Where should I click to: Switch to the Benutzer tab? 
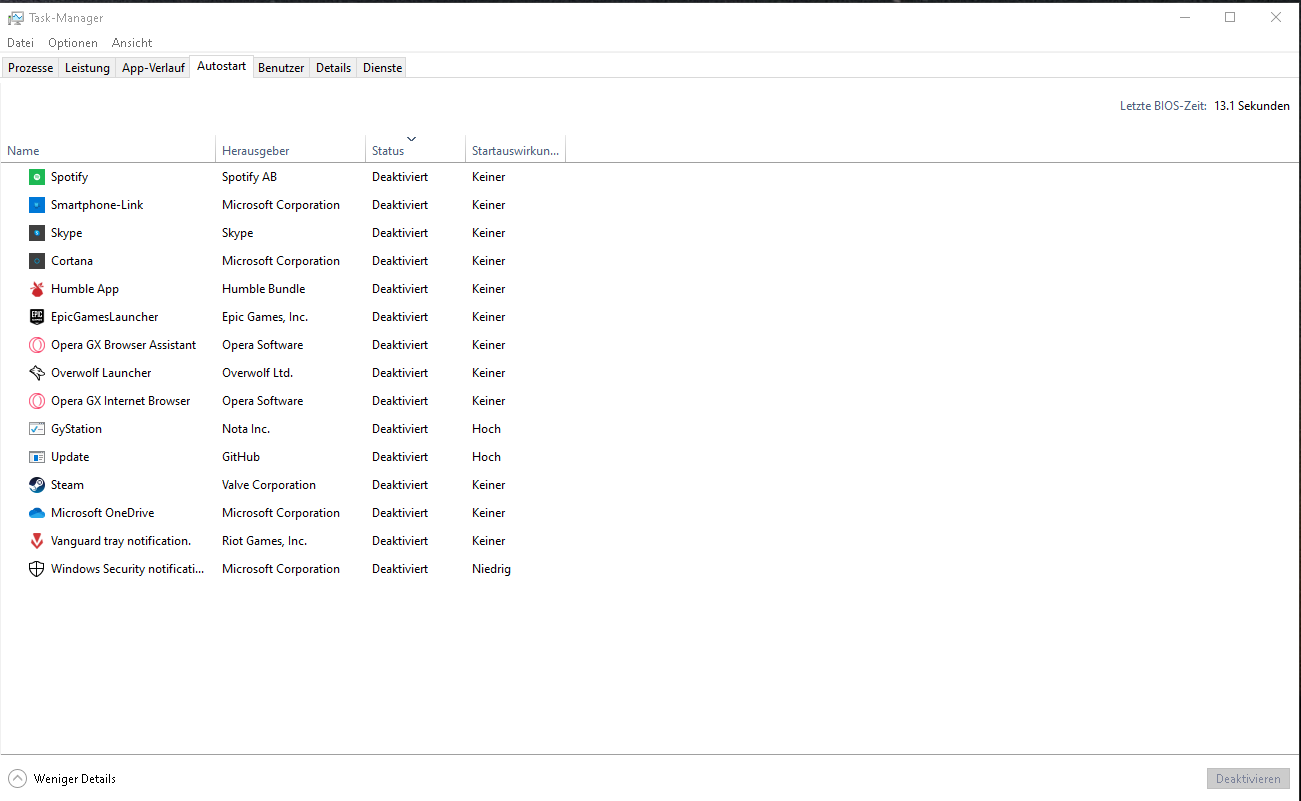(281, 68)
